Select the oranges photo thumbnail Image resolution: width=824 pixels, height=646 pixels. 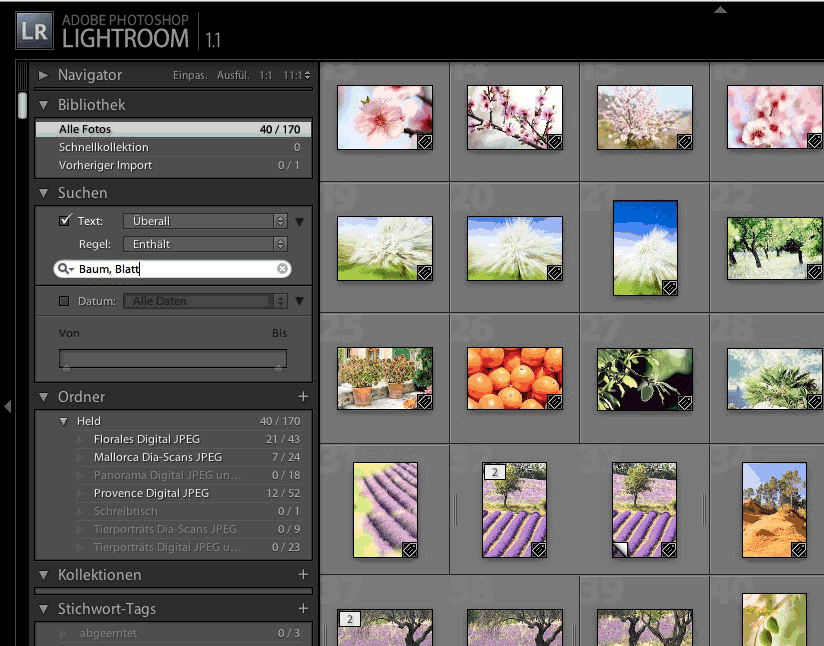[x=515, y=378]
